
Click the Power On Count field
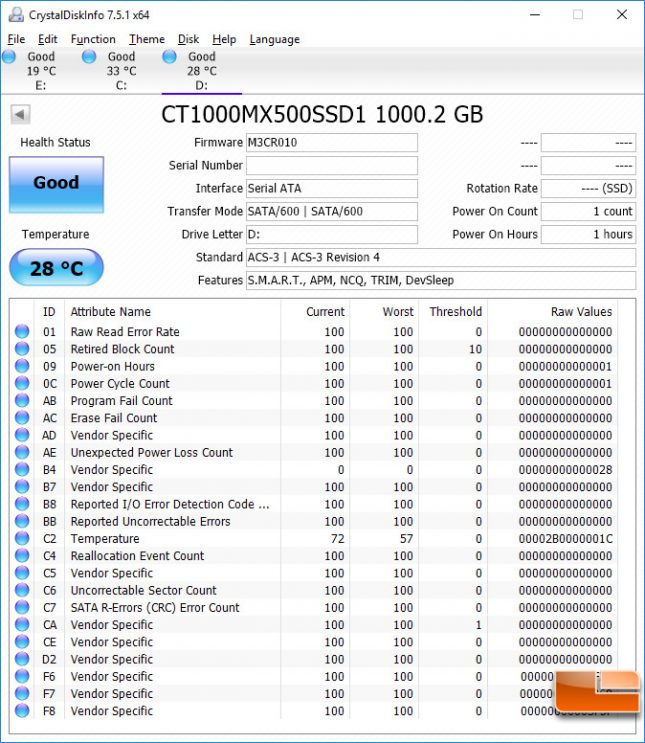coord(588,211)
